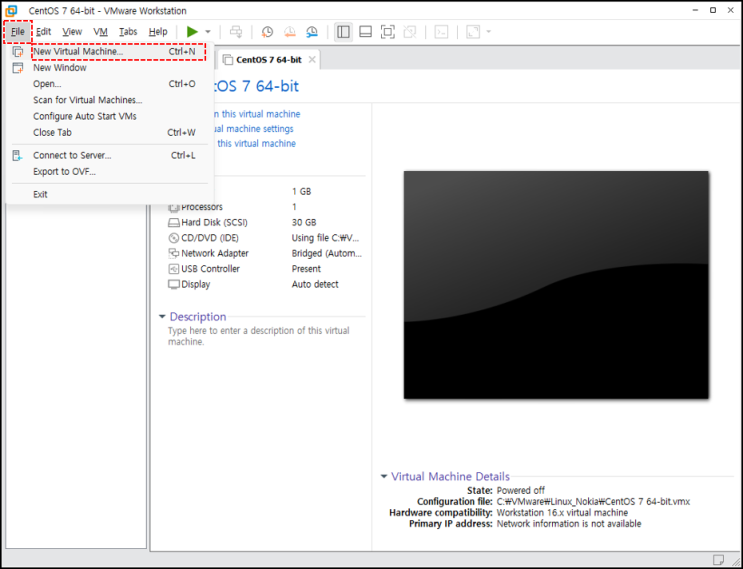Select Open... in the File menu

109,84
